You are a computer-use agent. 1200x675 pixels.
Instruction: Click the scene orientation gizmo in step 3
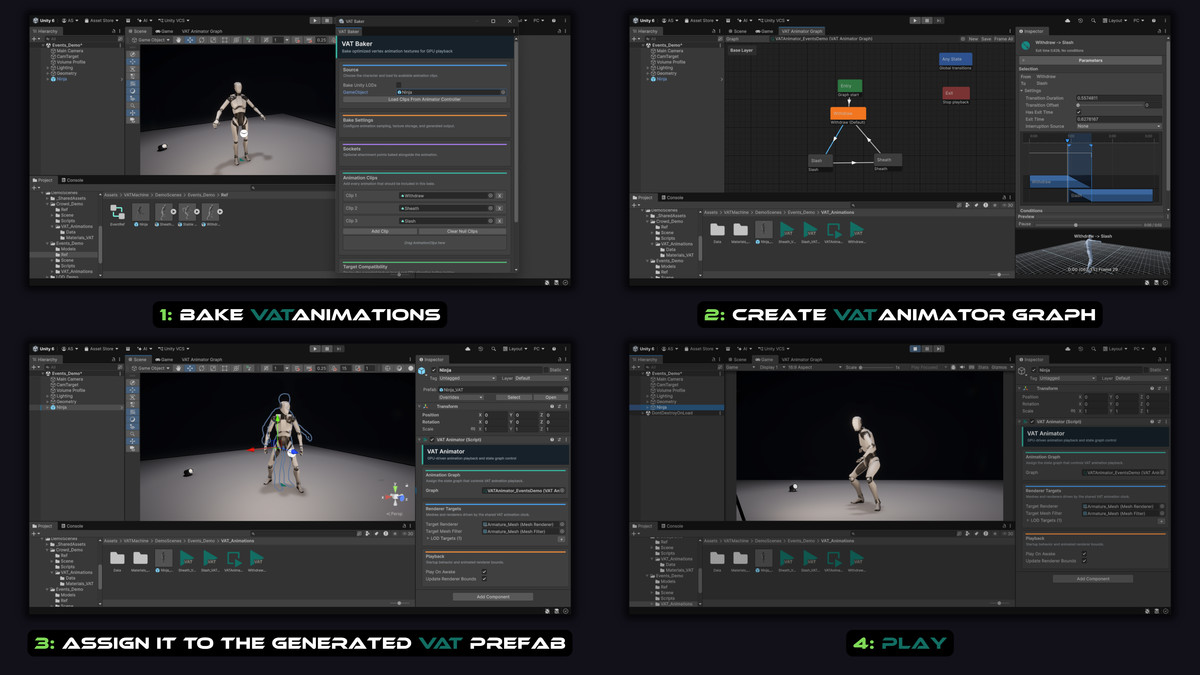coord(395,495)
